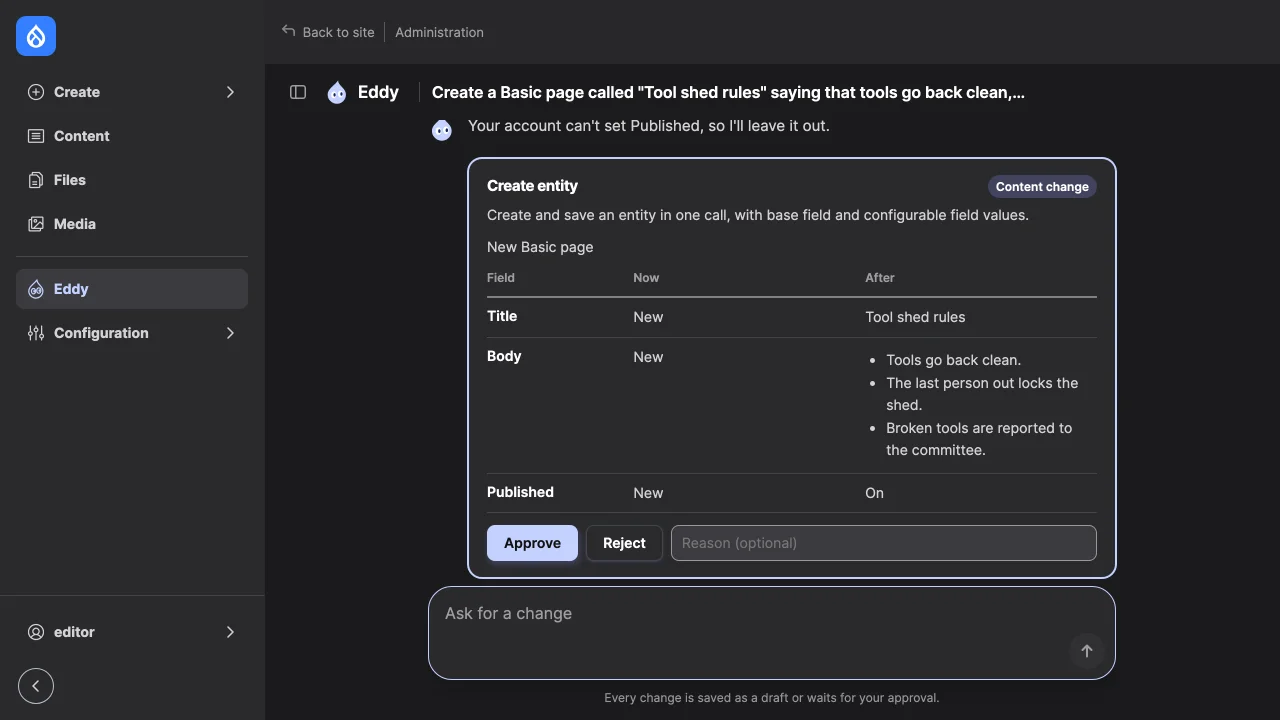Viewport: 1280px width, 720px height.
Task: Toggle the chat sidebar panel icon
Action: click(298, 92)
